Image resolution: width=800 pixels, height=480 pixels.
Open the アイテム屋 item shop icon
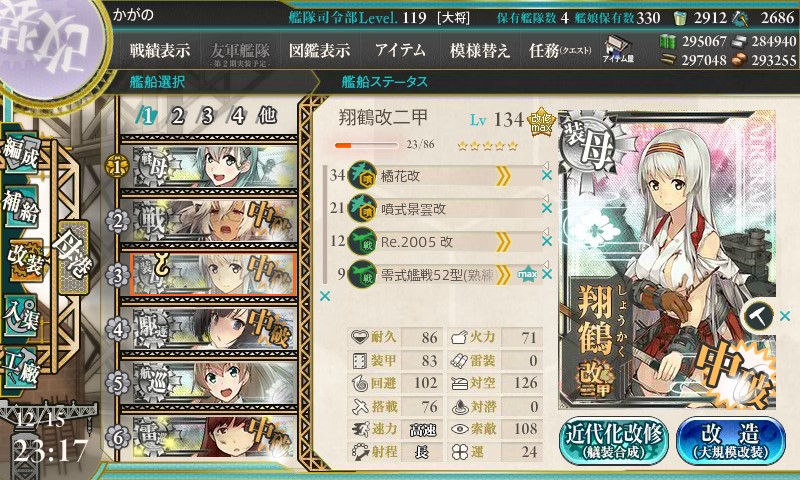[x=618, y=49]
